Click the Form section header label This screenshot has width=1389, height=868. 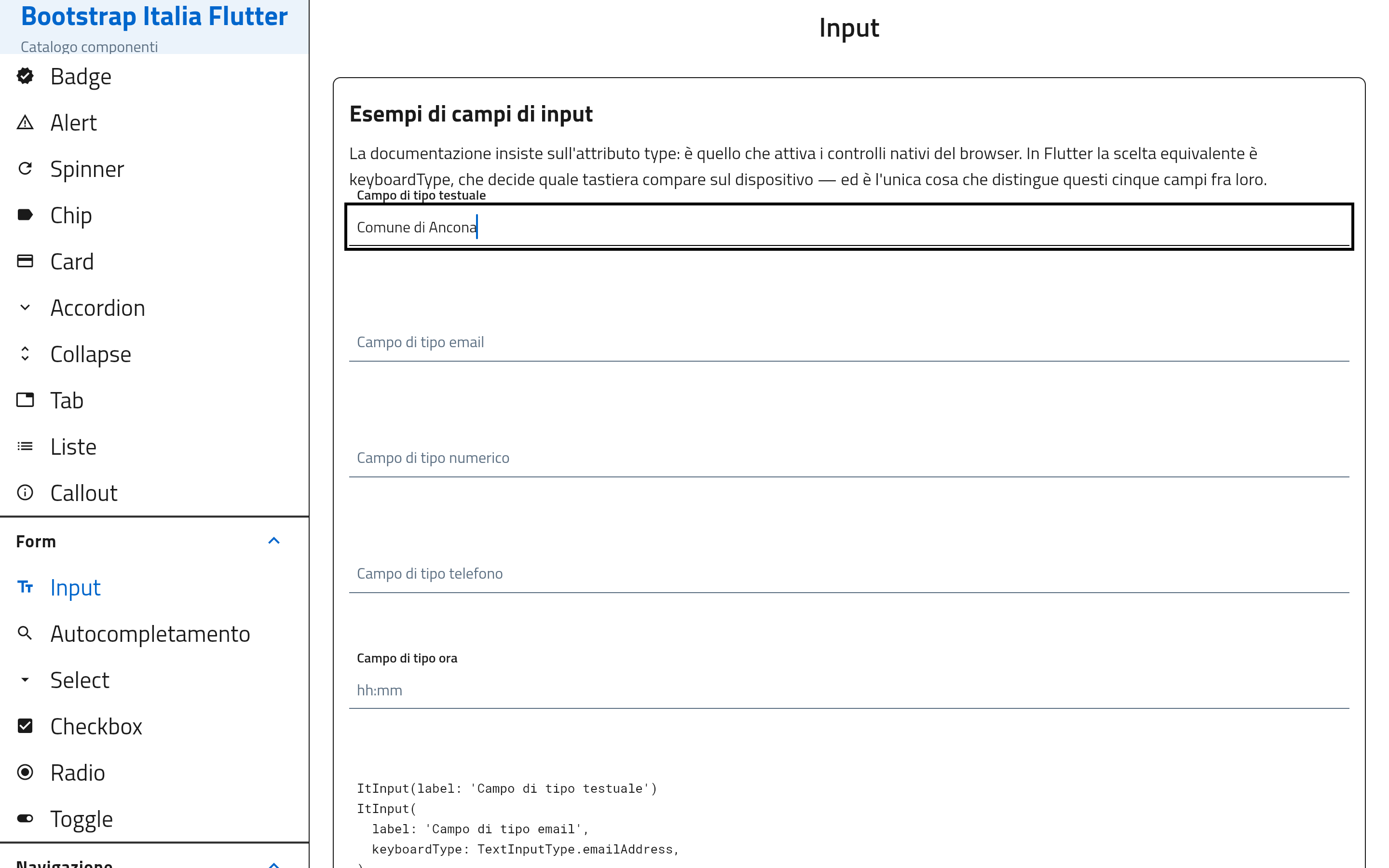click(x=36, y=542)
